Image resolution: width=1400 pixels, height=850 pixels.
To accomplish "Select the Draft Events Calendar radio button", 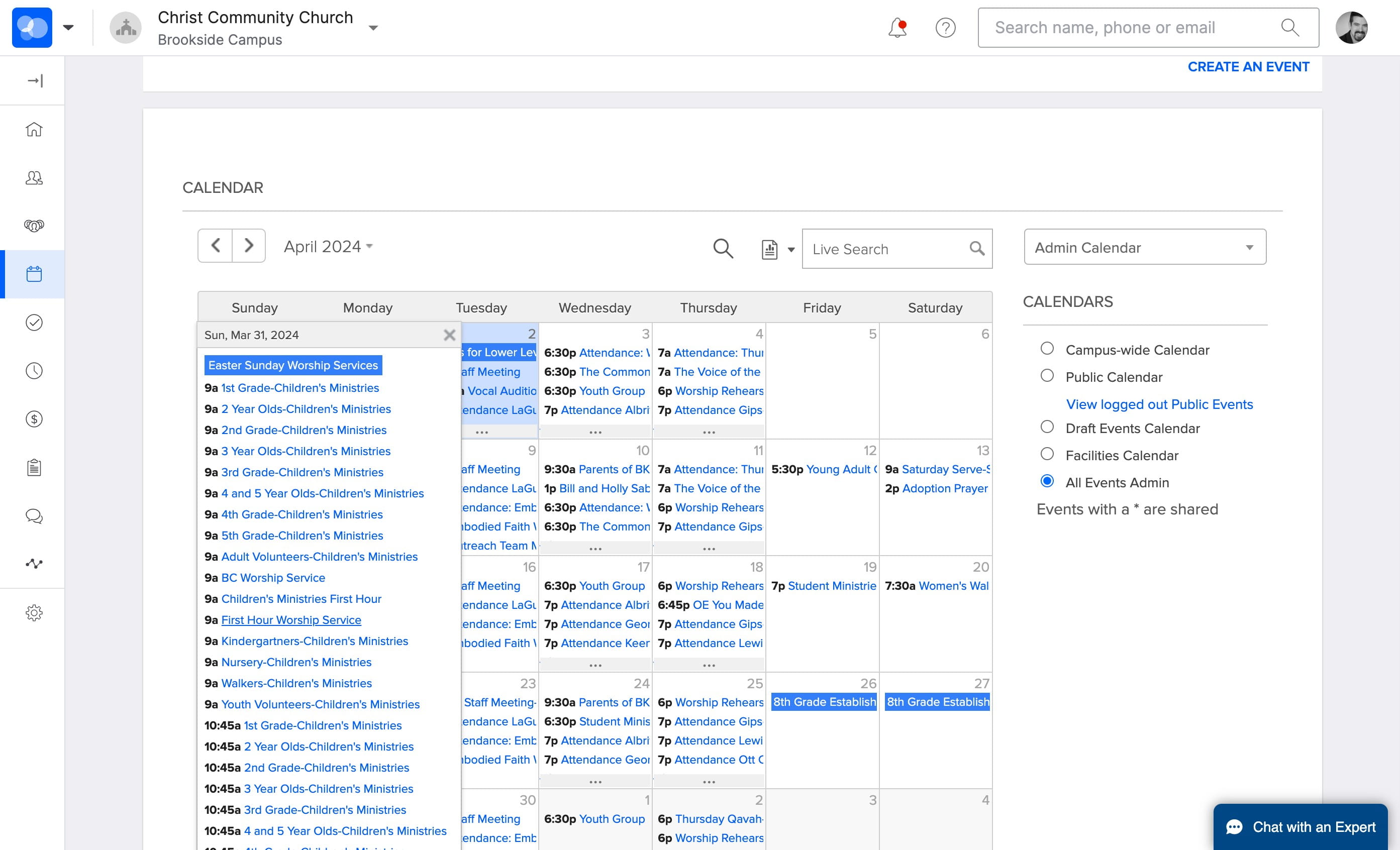I will (1047, 427).
